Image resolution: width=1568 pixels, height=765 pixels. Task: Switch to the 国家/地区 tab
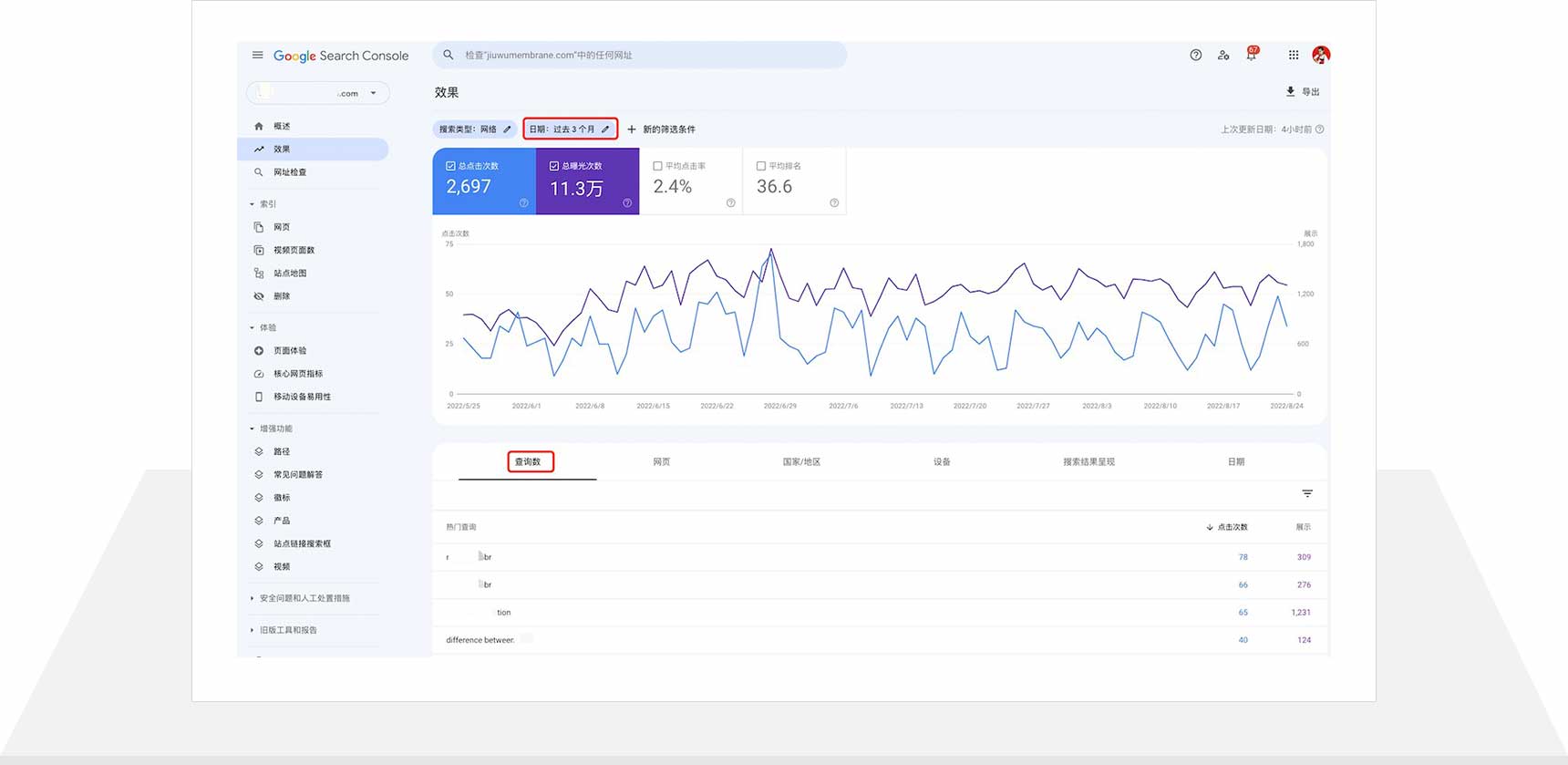[802, 462]
